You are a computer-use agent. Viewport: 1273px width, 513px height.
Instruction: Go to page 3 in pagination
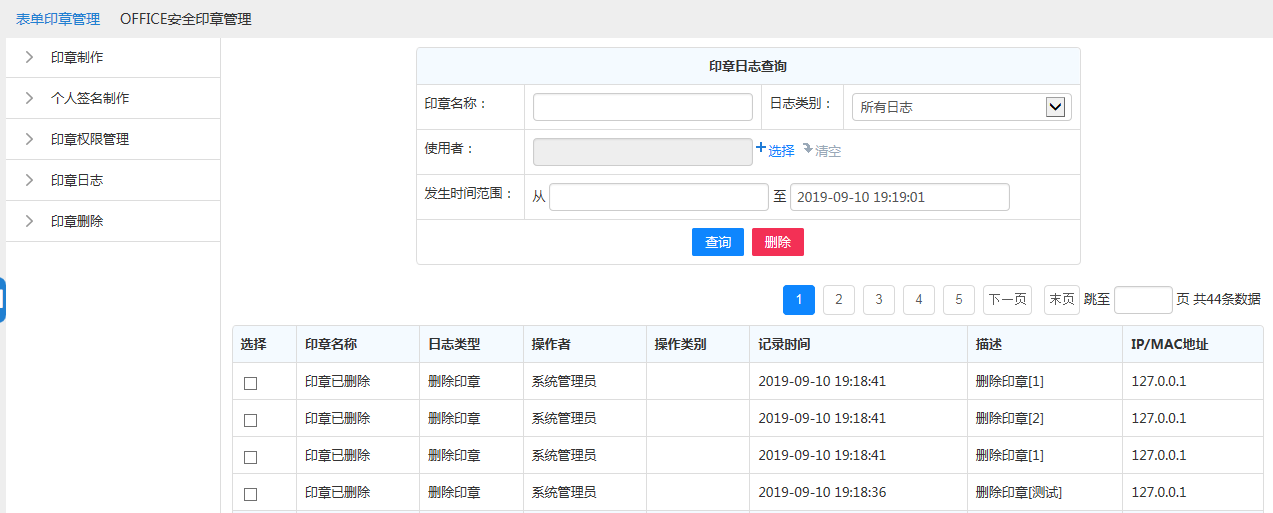878,299
